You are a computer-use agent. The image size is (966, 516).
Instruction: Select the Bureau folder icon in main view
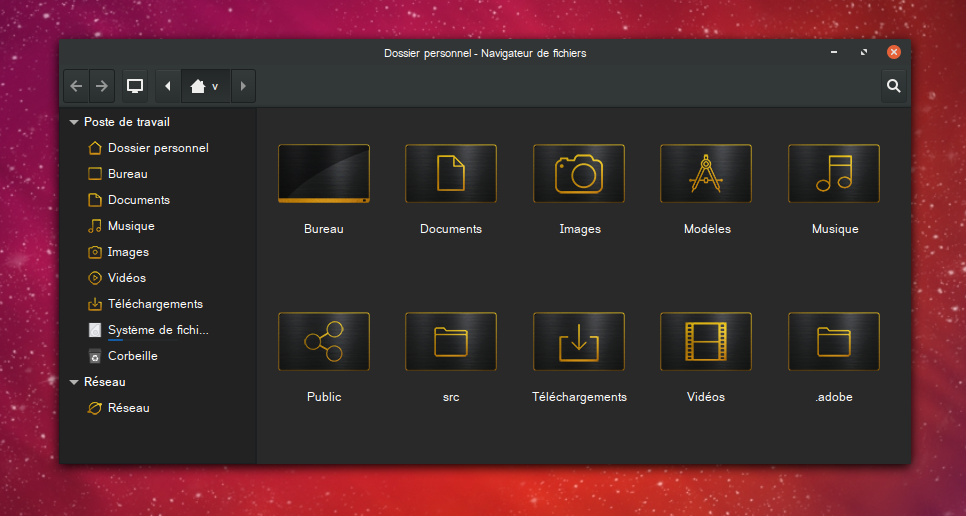[x=324, y=174]
